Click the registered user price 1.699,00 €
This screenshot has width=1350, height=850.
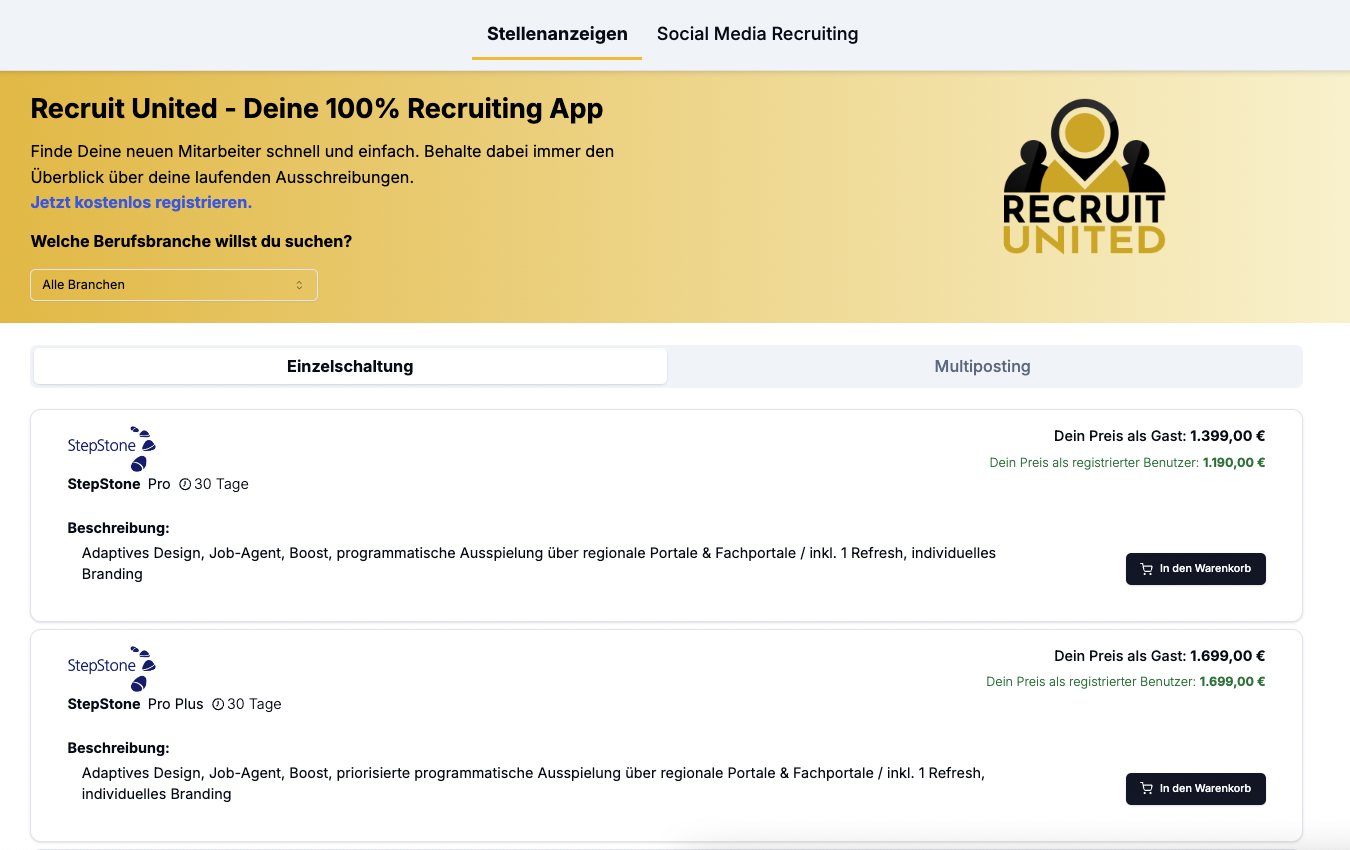1232,682
